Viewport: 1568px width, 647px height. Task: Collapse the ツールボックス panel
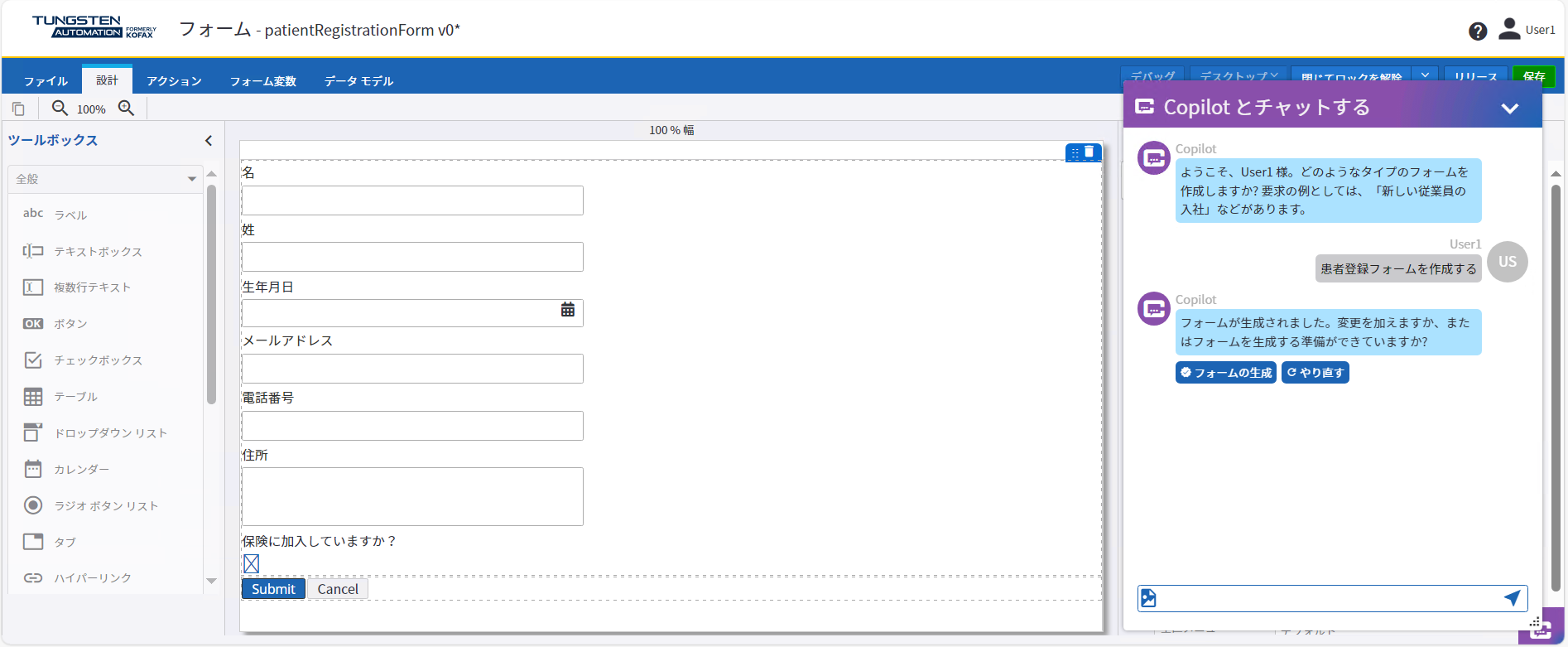pos(209,141)
